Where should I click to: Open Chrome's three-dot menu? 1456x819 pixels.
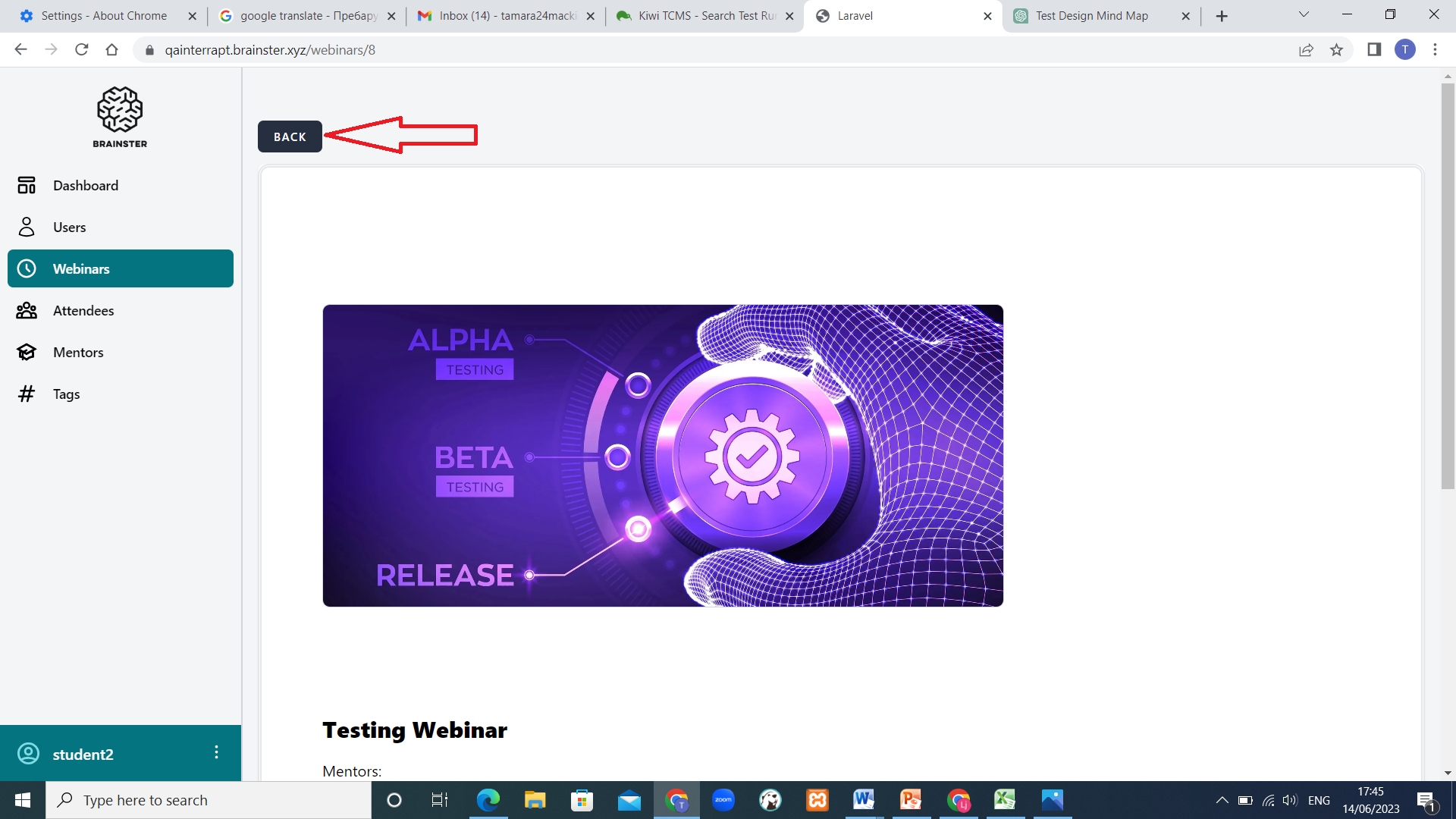coord(1435,50)
